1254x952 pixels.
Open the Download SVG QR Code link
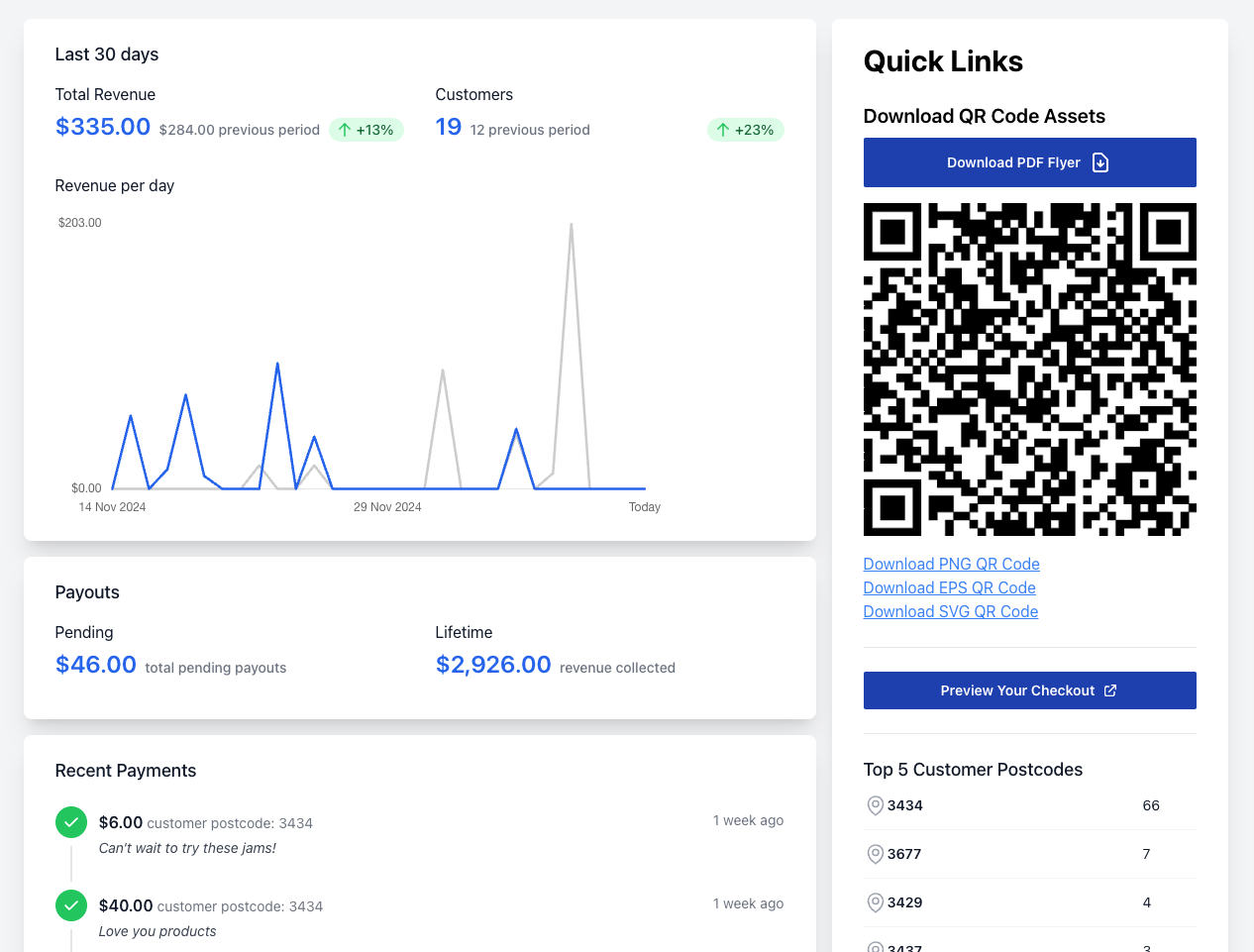pyautogui.click(x=950, y=611)
